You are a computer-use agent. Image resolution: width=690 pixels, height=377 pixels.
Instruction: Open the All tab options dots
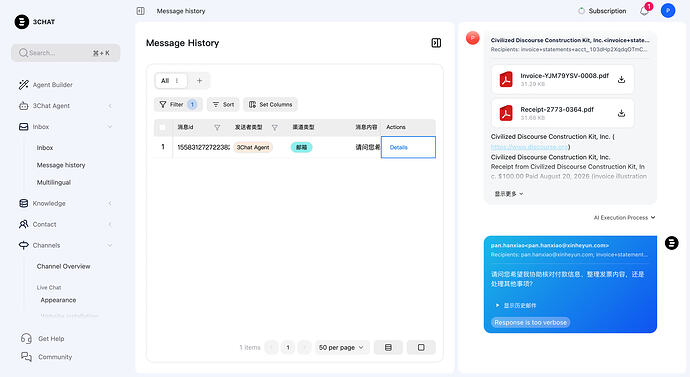click(177, 81)
